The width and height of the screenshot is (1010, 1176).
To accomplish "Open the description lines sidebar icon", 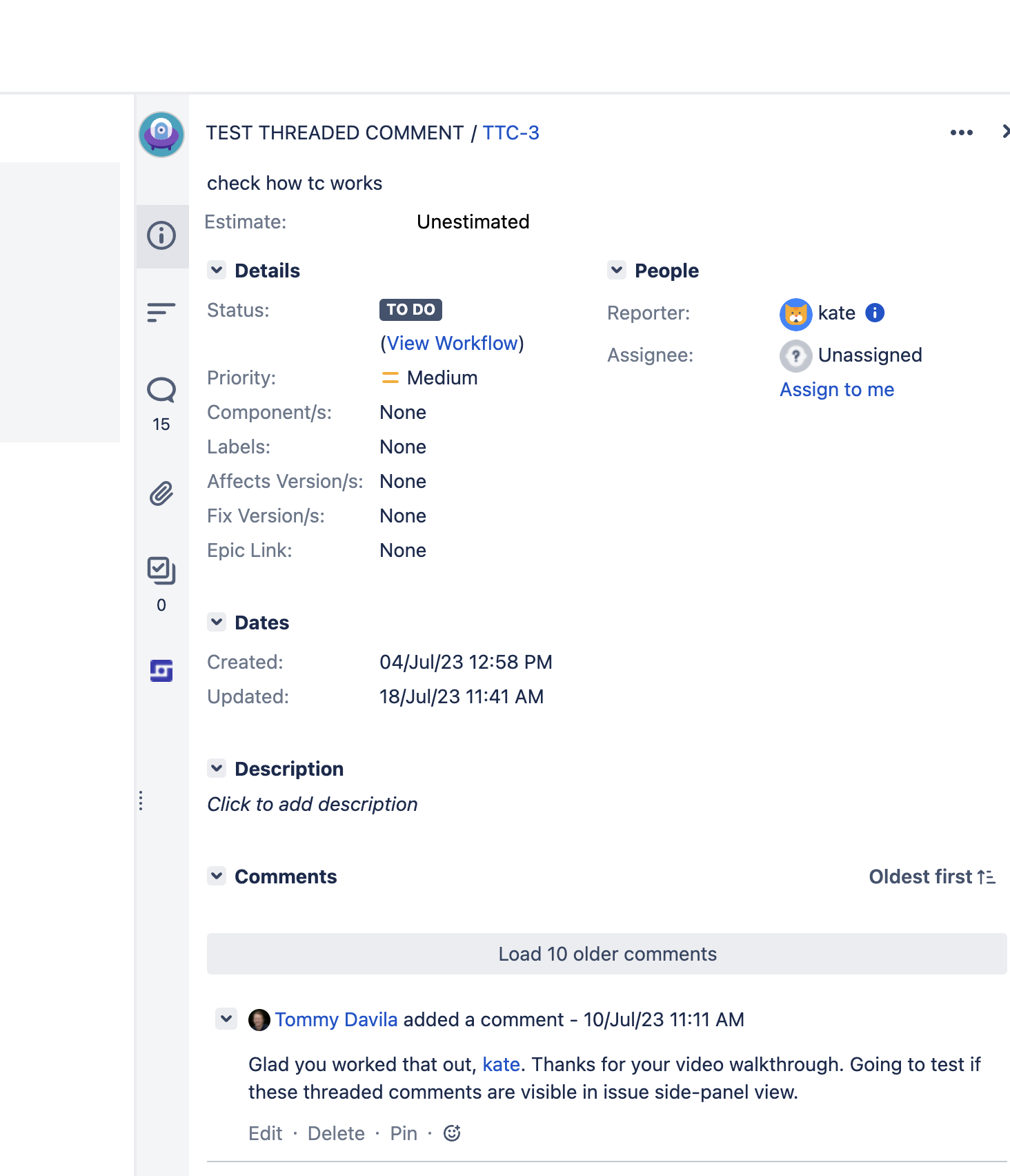I will [161, 313].
